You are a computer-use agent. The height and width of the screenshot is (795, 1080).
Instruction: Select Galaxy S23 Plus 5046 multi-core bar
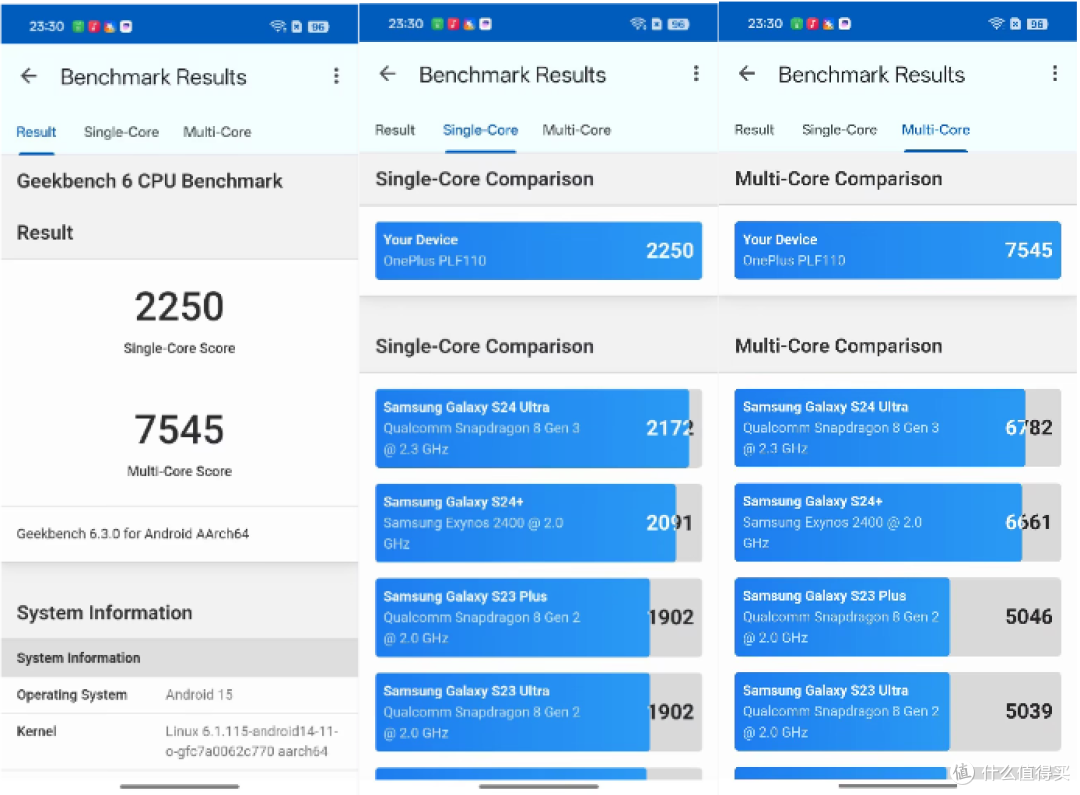tap(897, 617)
